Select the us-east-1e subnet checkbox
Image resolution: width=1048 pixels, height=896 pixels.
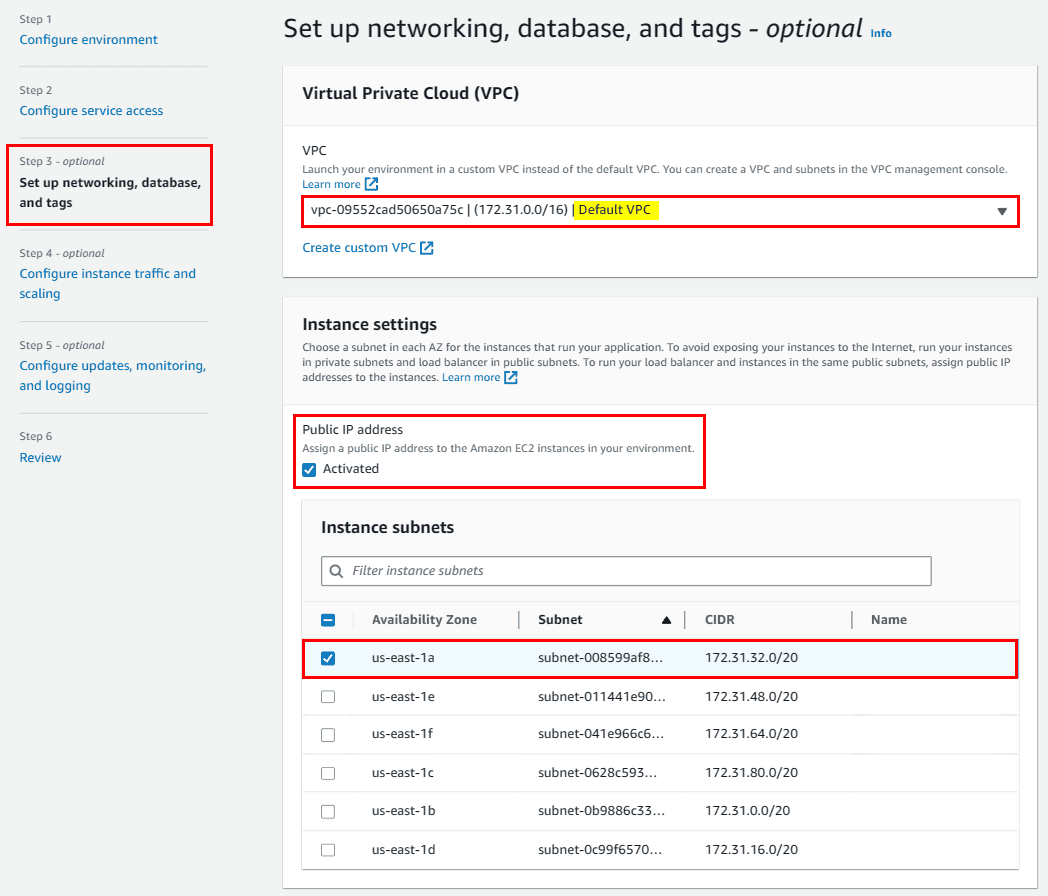(x=328, y=697)
